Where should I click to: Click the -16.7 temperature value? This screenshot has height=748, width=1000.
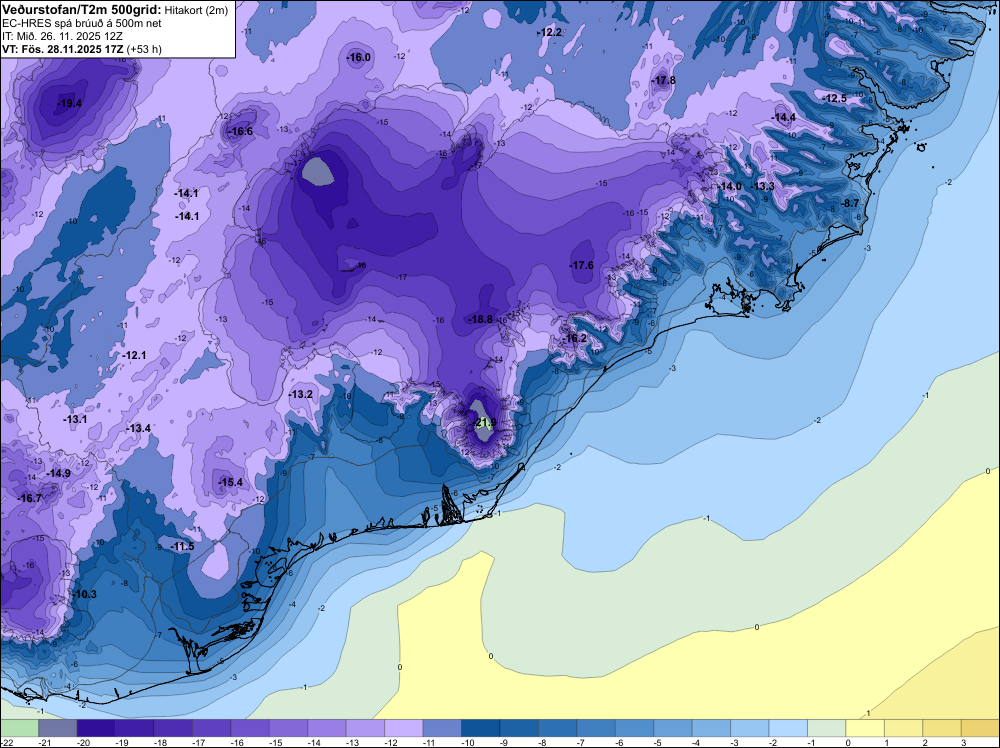pyautogui.click(x=29, y=498)
